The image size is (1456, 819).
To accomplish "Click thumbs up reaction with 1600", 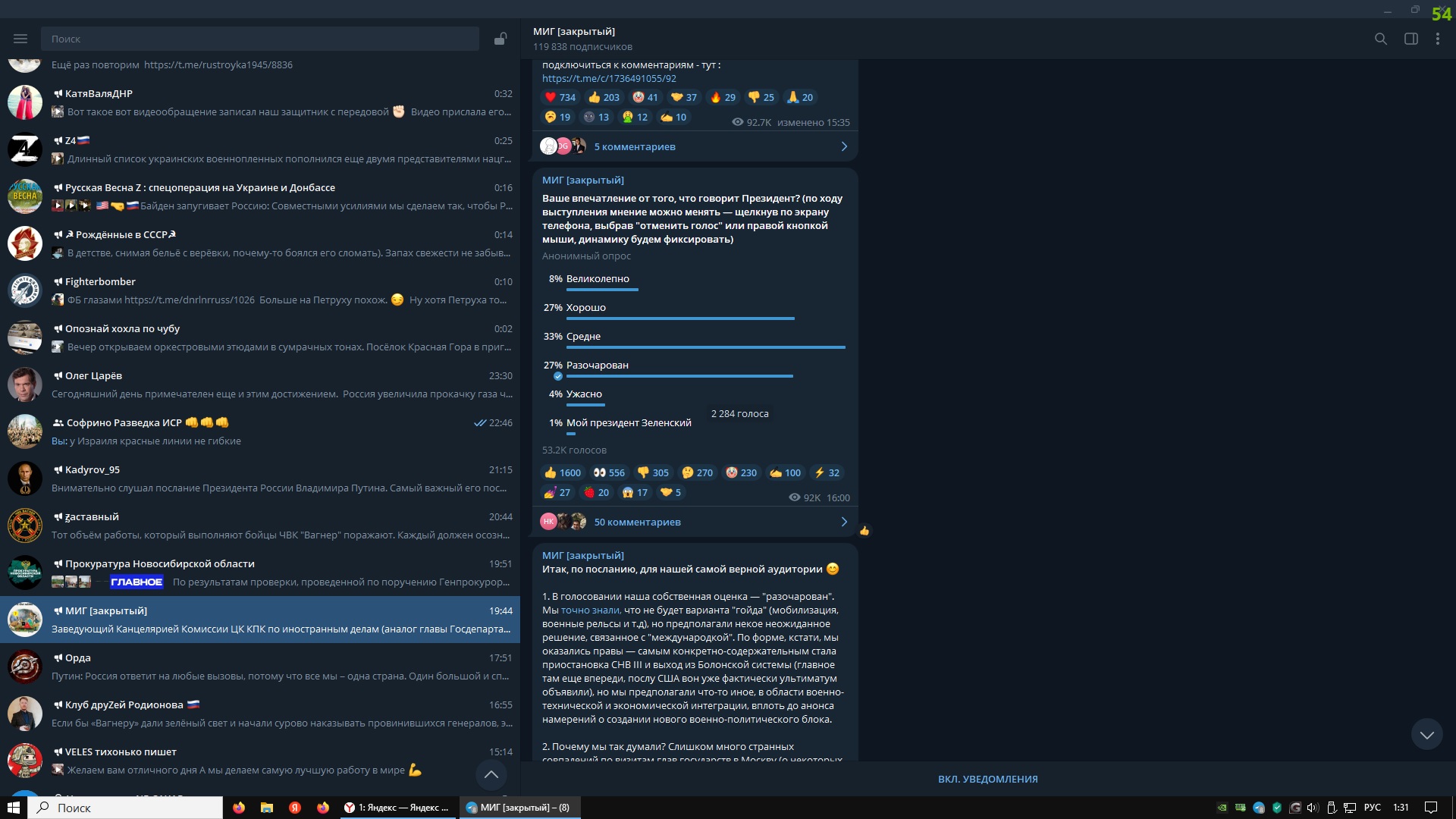I will pyautogui.click(x=562, y=472).
